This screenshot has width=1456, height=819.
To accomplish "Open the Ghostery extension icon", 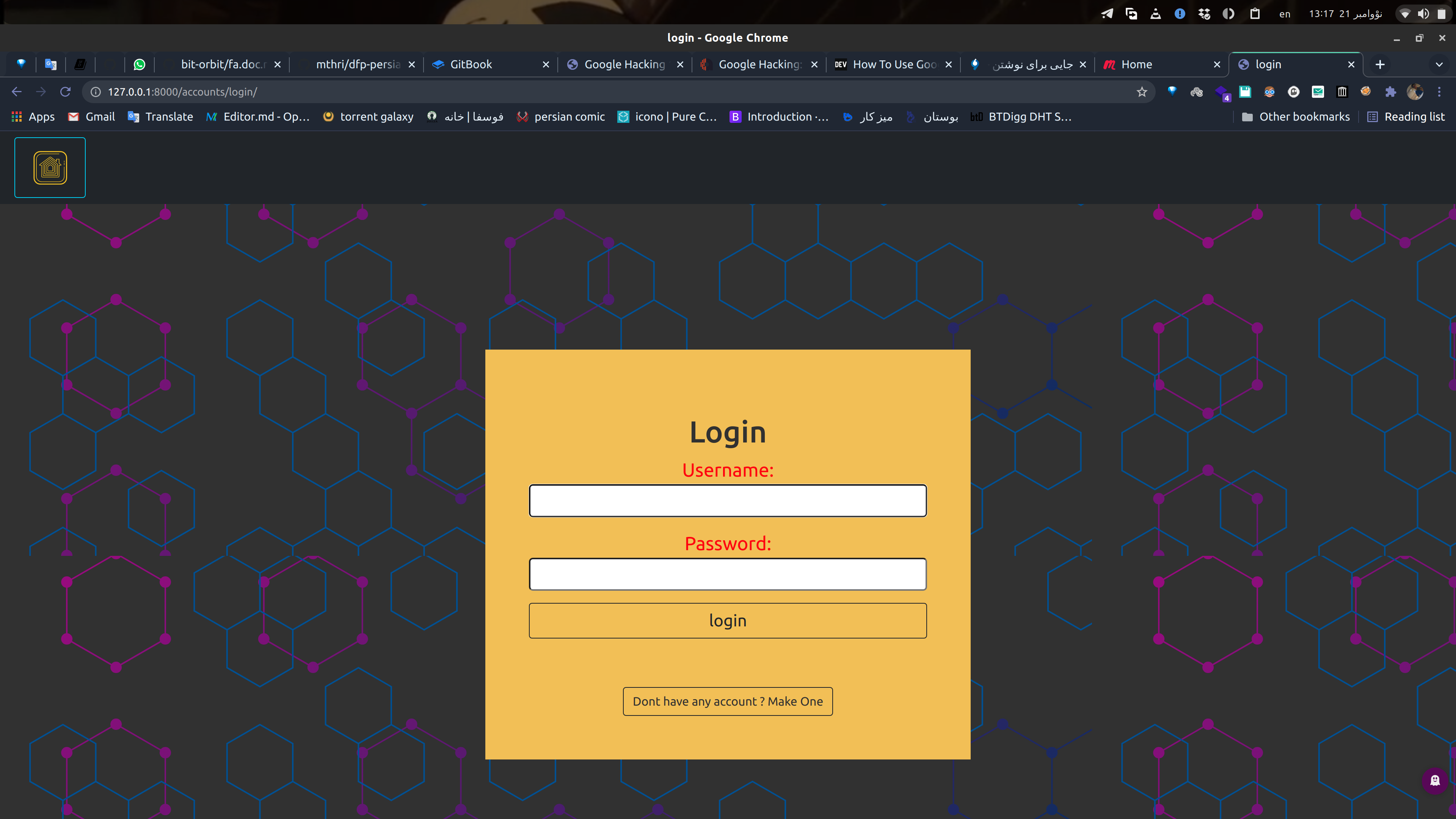I will tap(1294, 91).
